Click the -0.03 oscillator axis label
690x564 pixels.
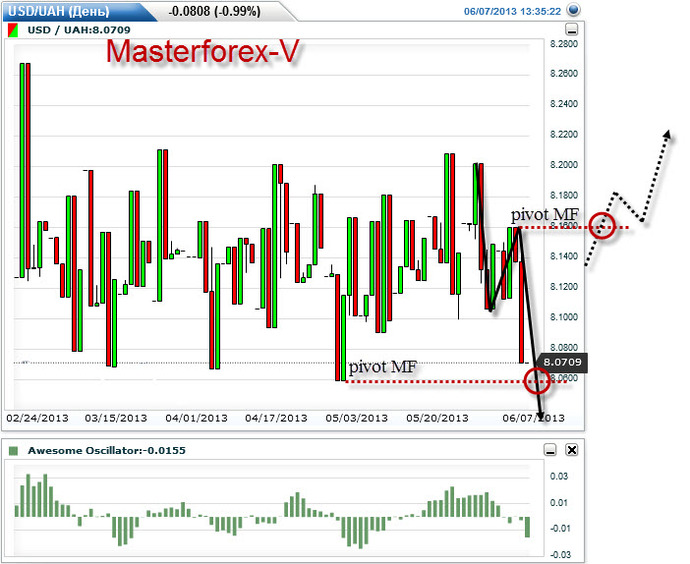click(559, 555)
